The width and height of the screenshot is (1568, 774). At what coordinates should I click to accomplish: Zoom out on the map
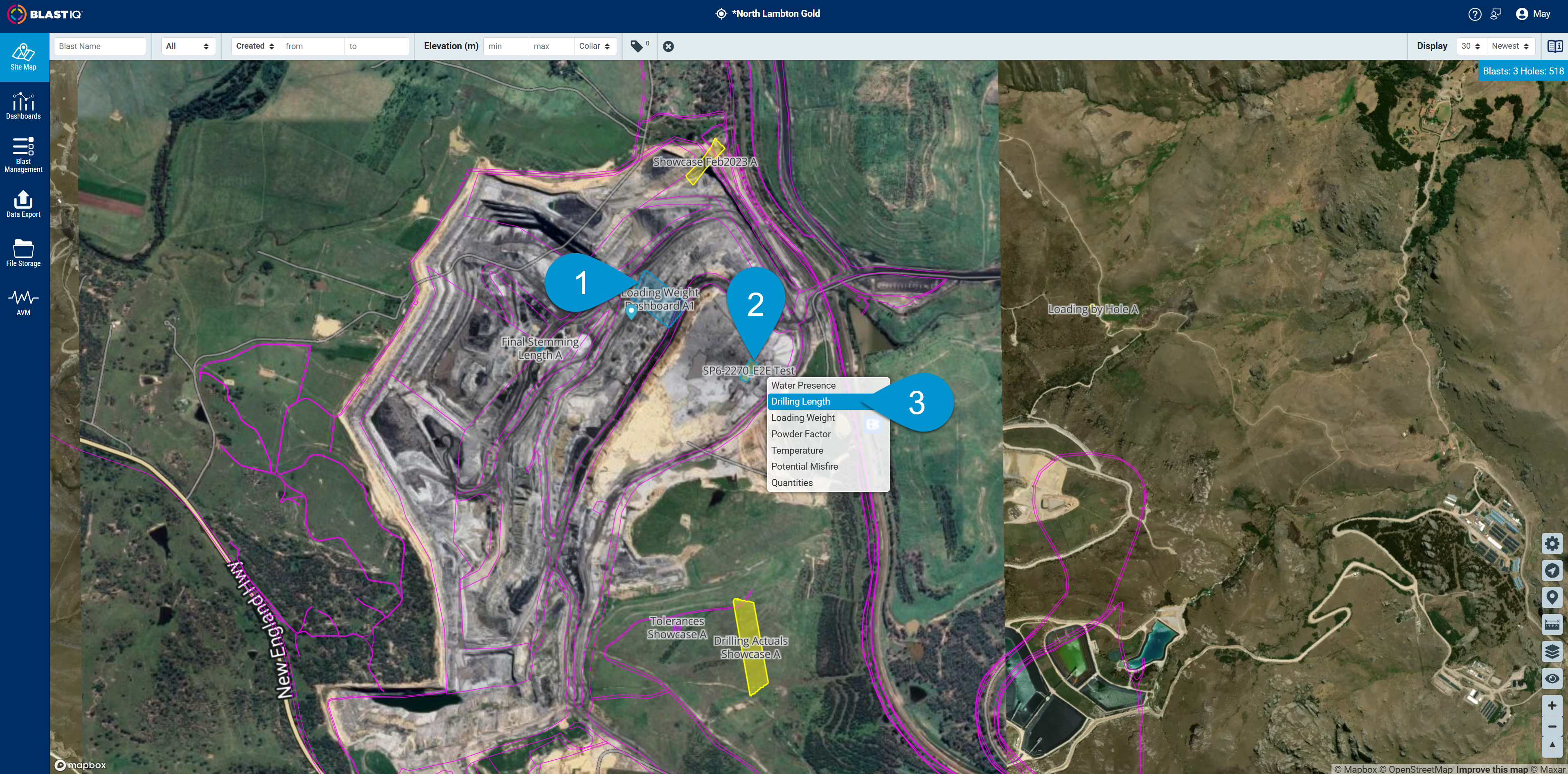1552,727
